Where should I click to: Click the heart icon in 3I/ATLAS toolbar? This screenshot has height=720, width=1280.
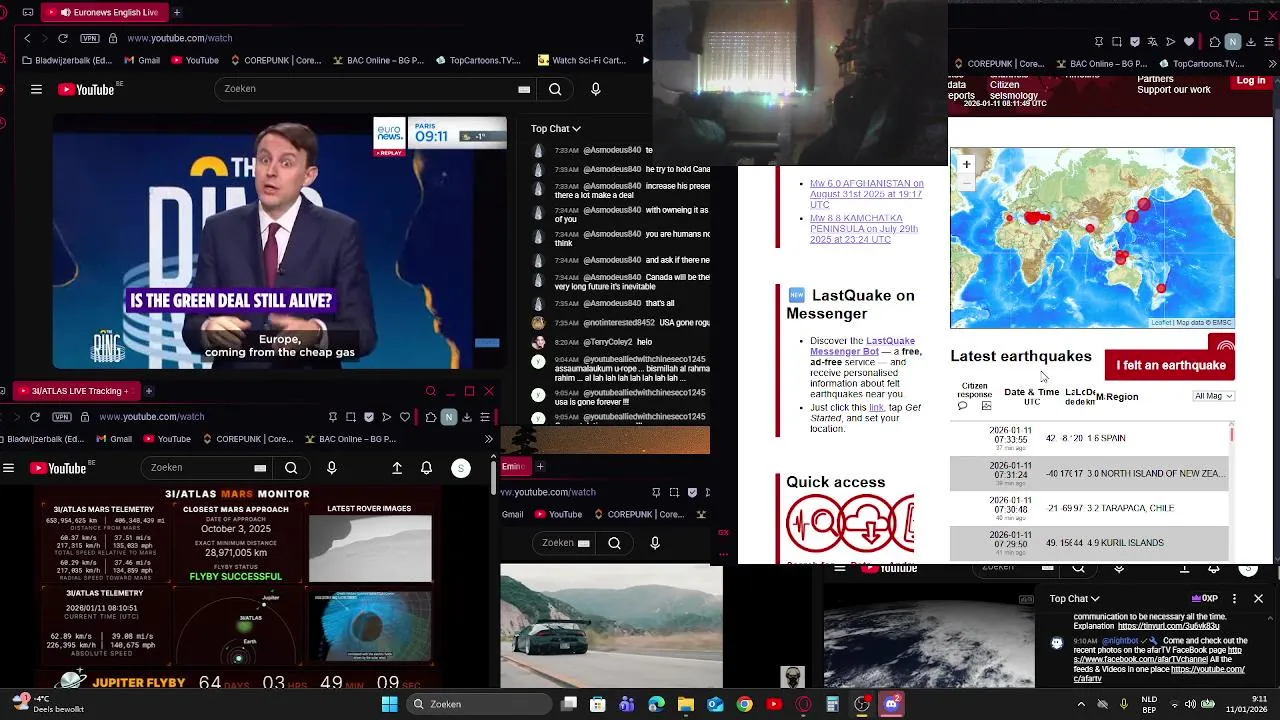click(405, 416)
